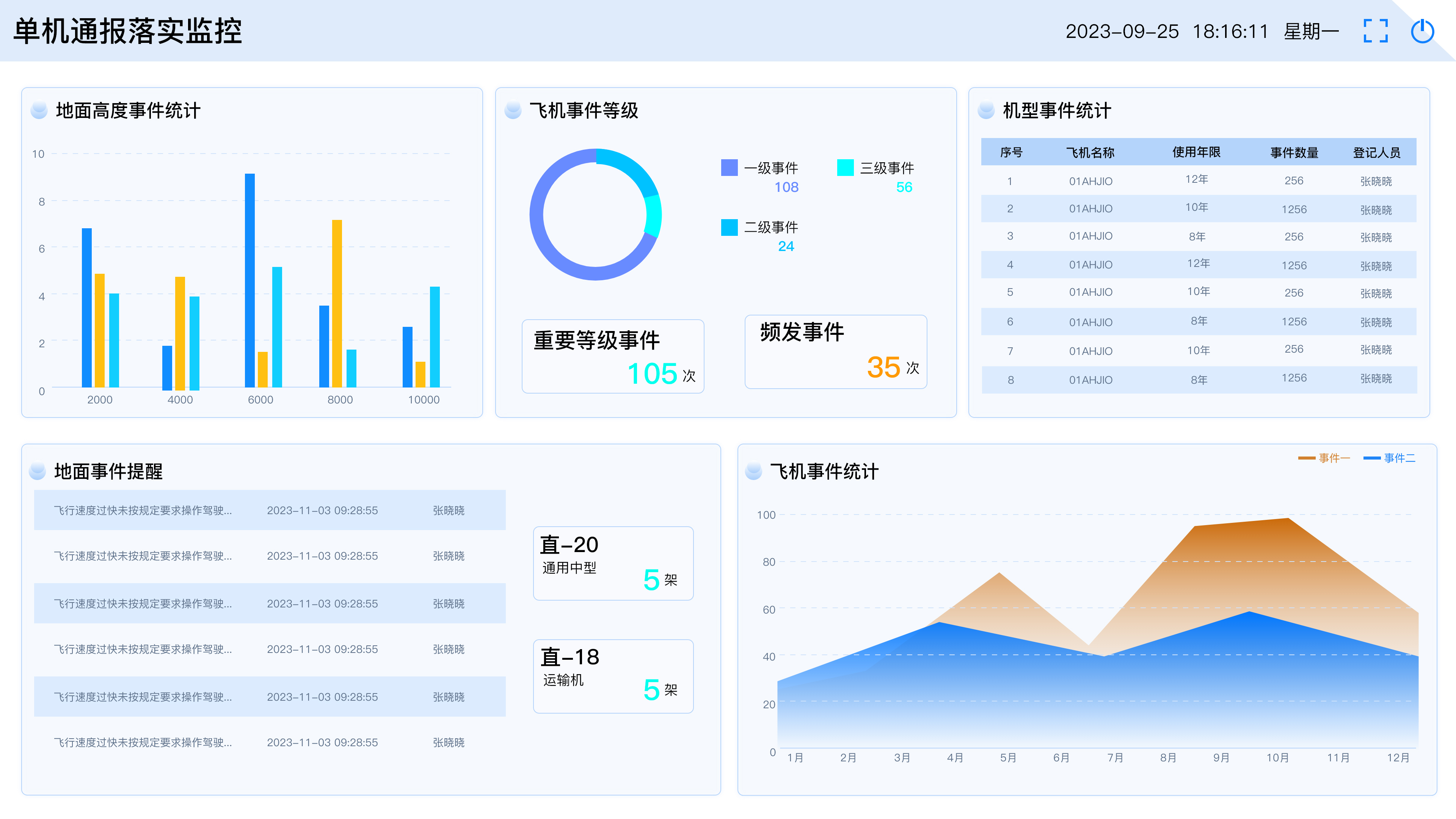The height and width of the screenshot is (819, 1456).
Task: Select first row in 地面事件提醒 list
Action: point(270,510)
